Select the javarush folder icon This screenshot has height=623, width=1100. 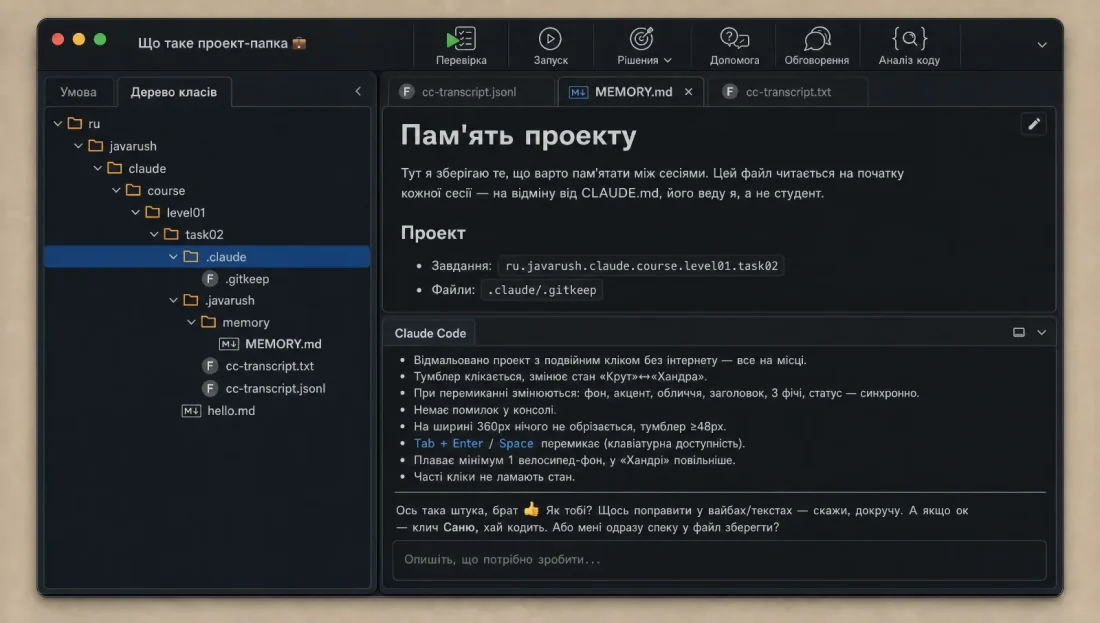(96, 146)
